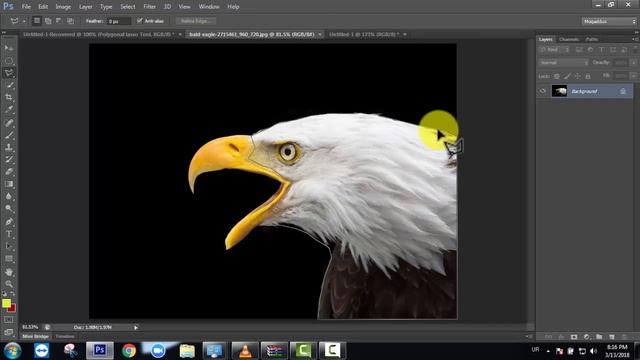Select the History Brush tool

click(9, 159)
